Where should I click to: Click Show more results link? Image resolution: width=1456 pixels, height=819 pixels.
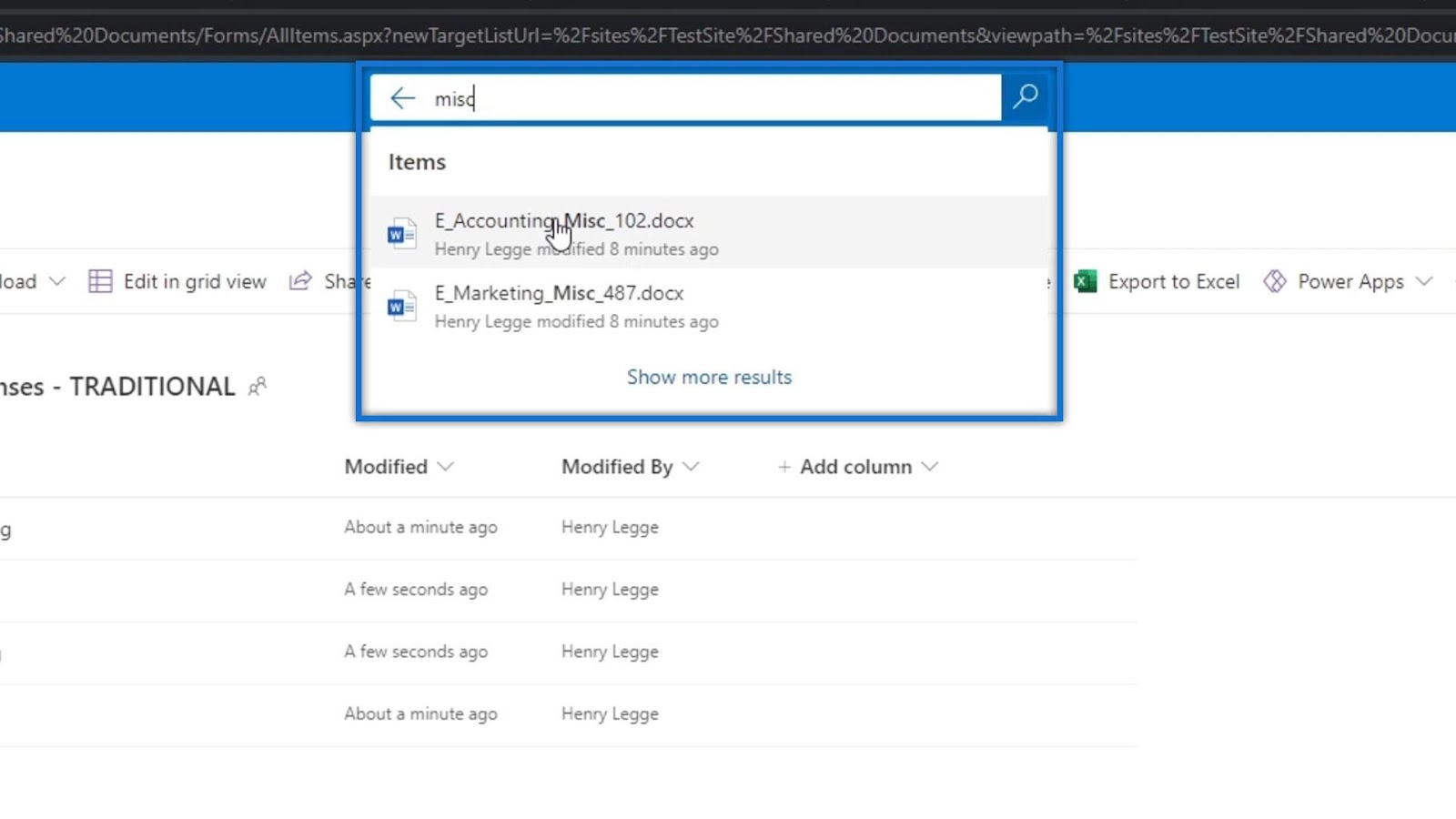pos(709,377)
